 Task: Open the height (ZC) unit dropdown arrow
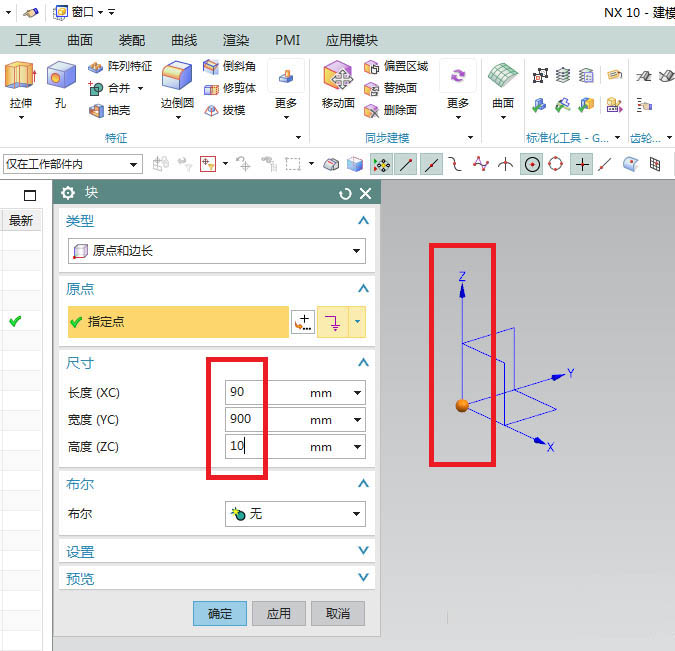(x=357, y=446)
